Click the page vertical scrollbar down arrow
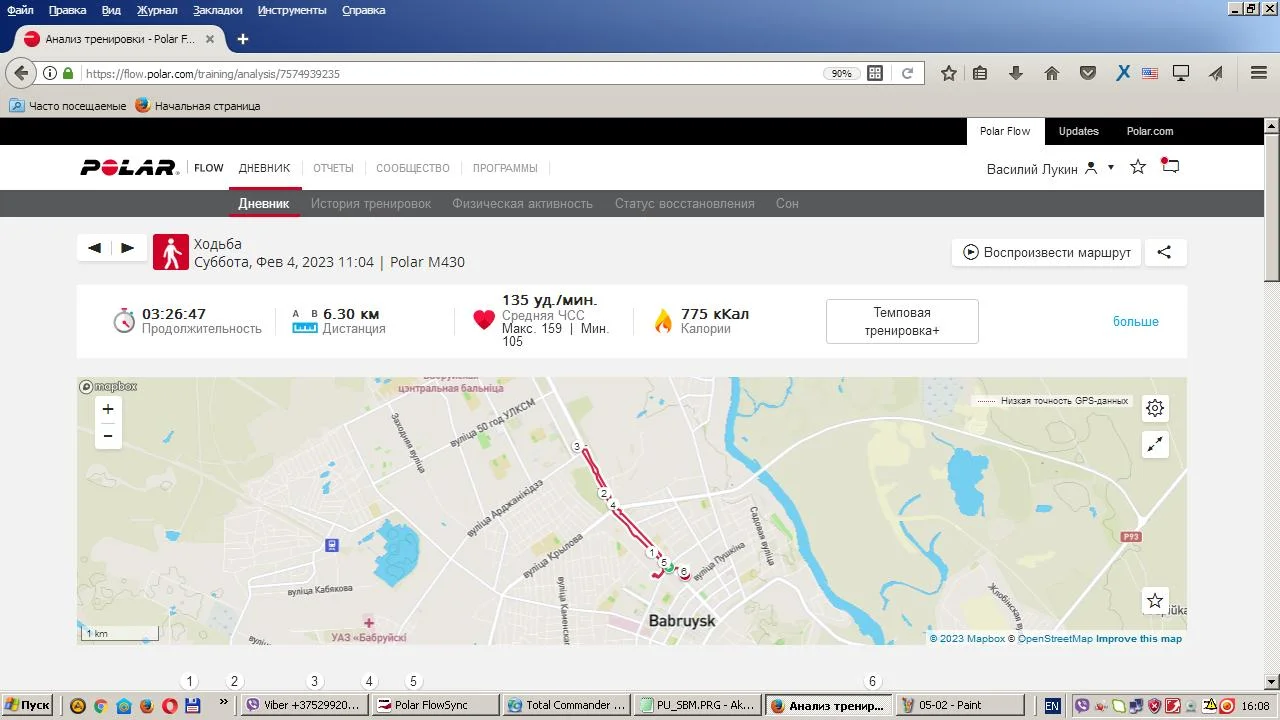 click(1271, 683)
